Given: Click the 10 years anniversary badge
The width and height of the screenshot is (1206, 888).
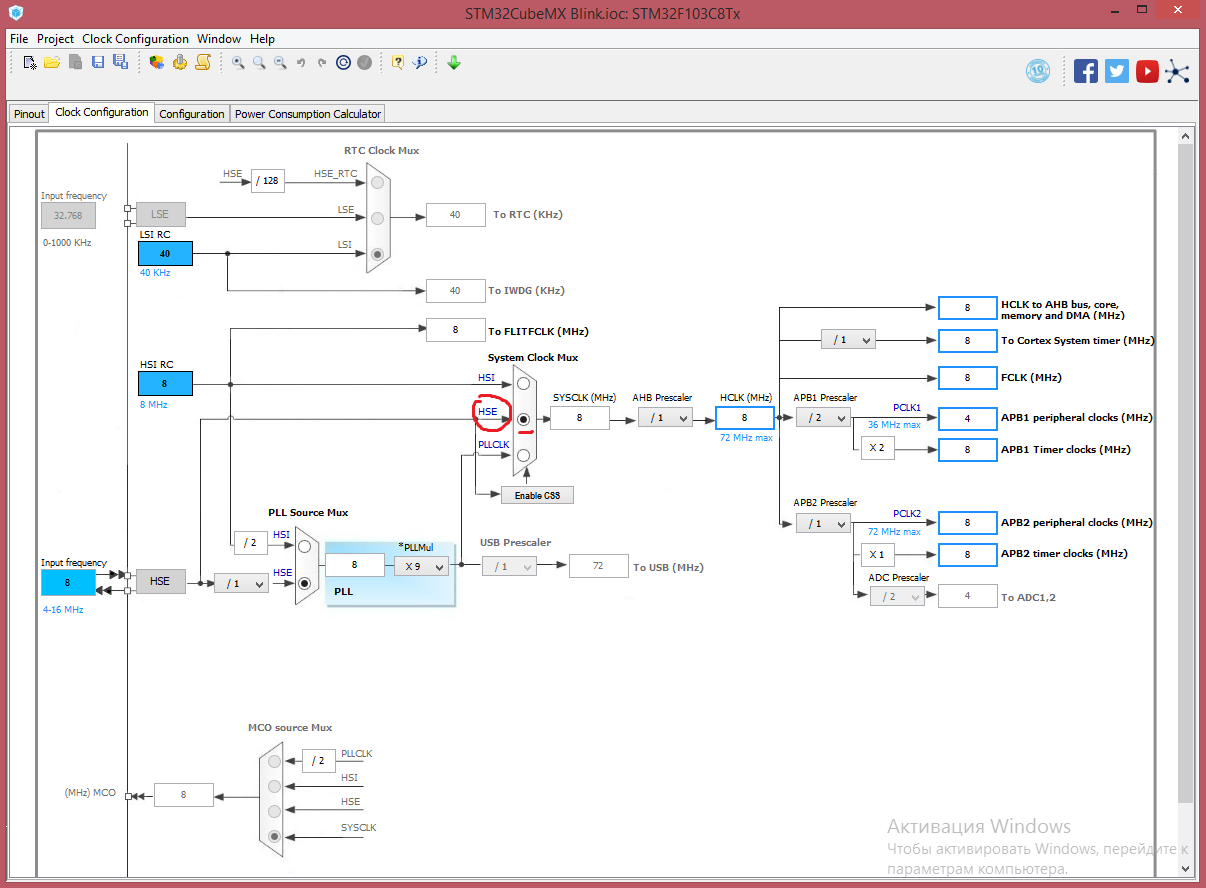Looking at the screenshot, I should [1038, 71].
